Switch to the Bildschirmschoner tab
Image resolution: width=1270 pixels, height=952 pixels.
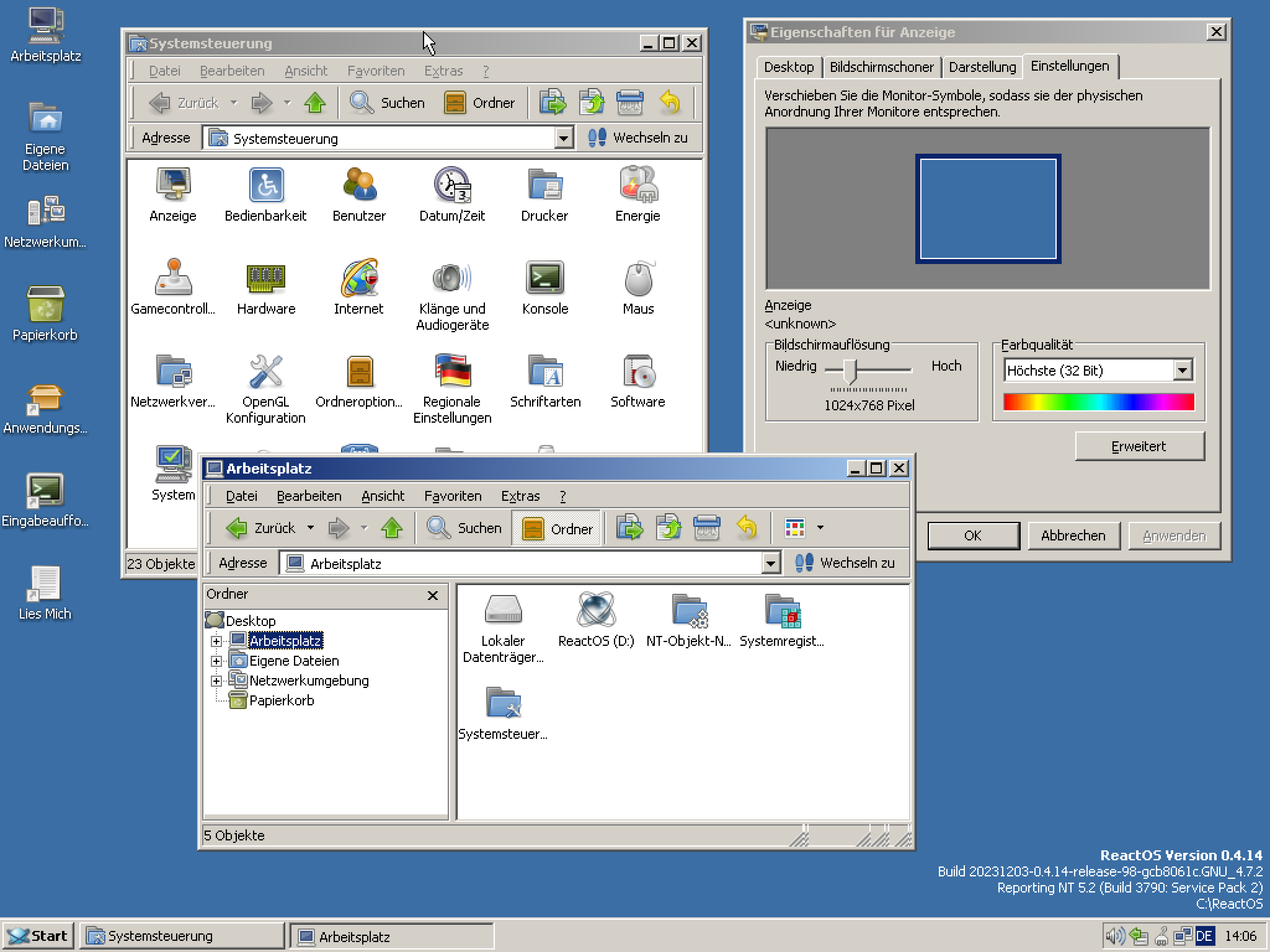click(881, 67)
